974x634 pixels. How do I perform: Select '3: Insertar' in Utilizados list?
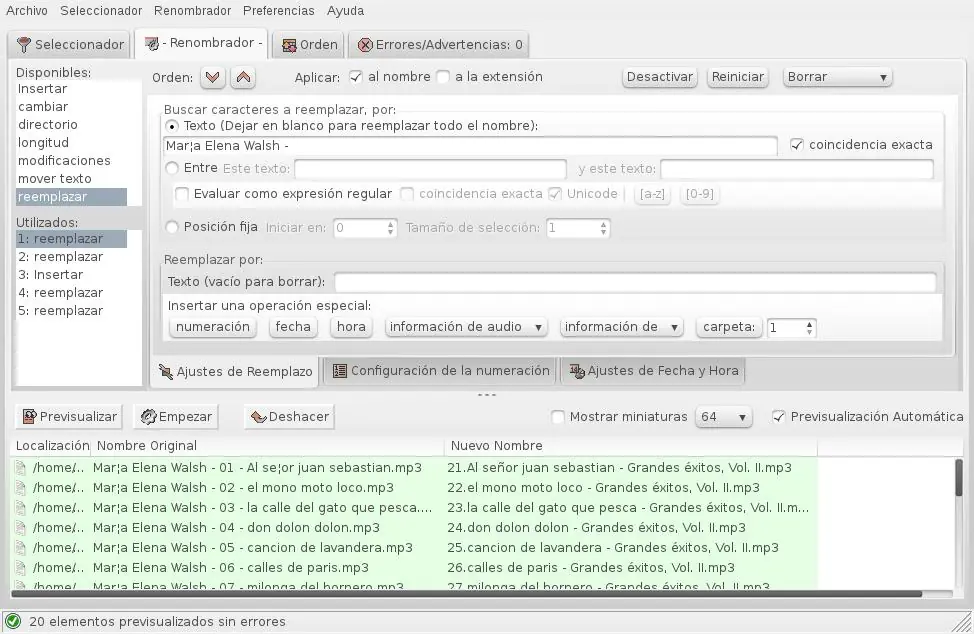click(x=50, y=275)
